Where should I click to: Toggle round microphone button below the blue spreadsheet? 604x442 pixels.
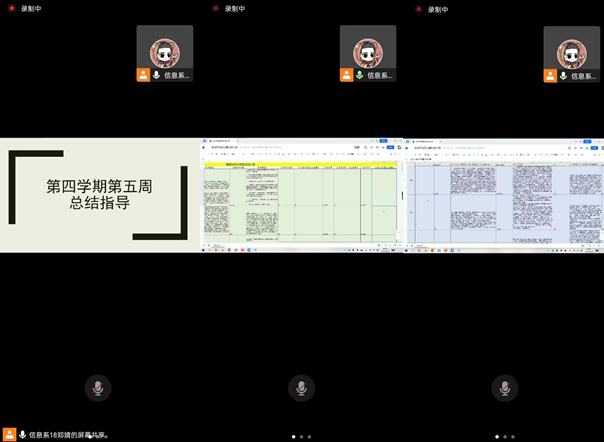coord(505,388)
